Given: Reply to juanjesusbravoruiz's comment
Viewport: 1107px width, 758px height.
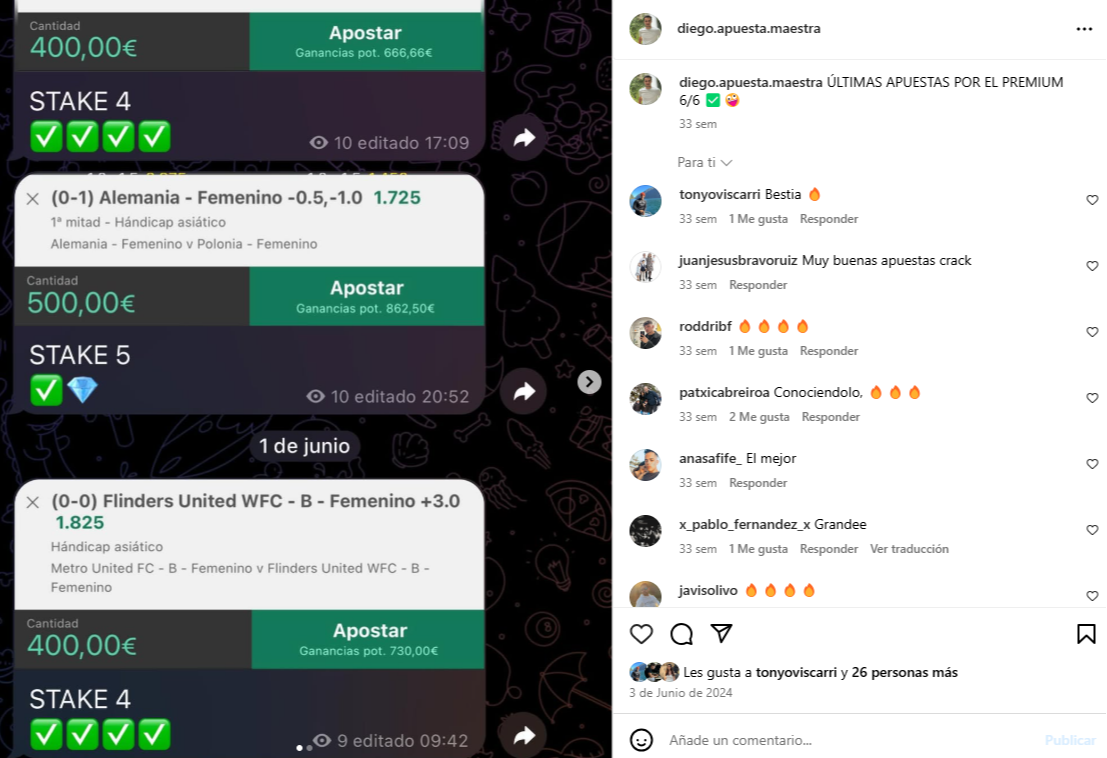Looking at the screenshot, I should [758, 285].
